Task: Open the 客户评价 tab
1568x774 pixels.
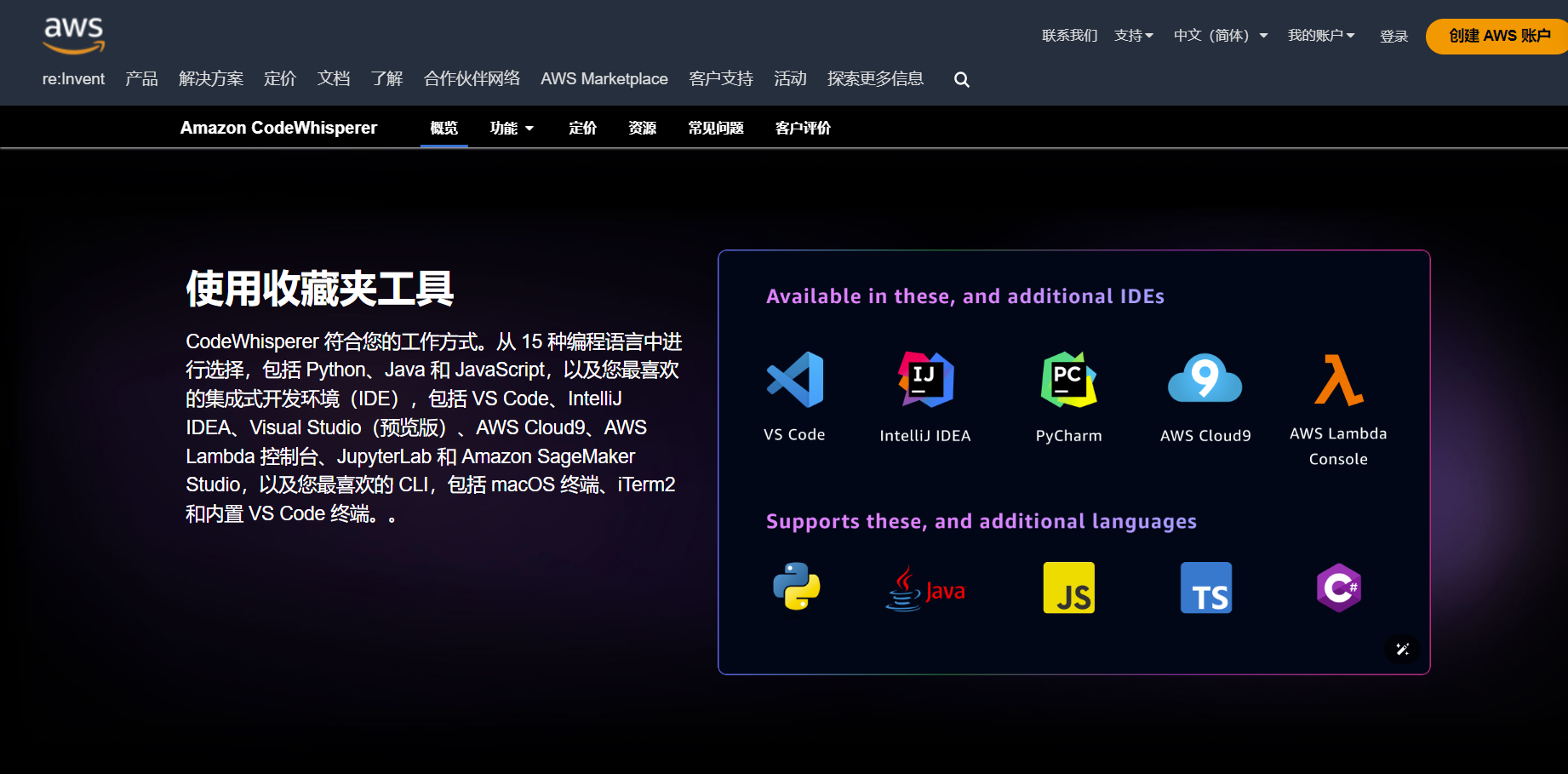Action: [x=803, y=128]
